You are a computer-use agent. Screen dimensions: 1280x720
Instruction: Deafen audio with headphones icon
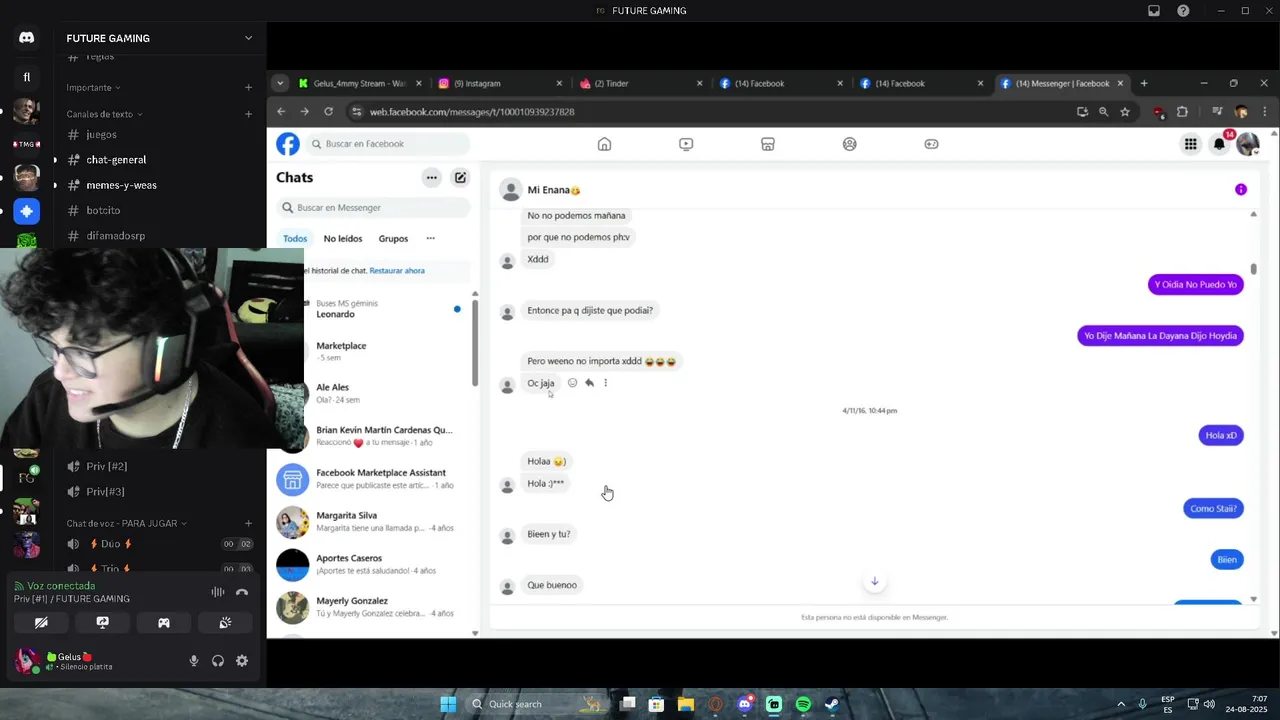(218, 661)
